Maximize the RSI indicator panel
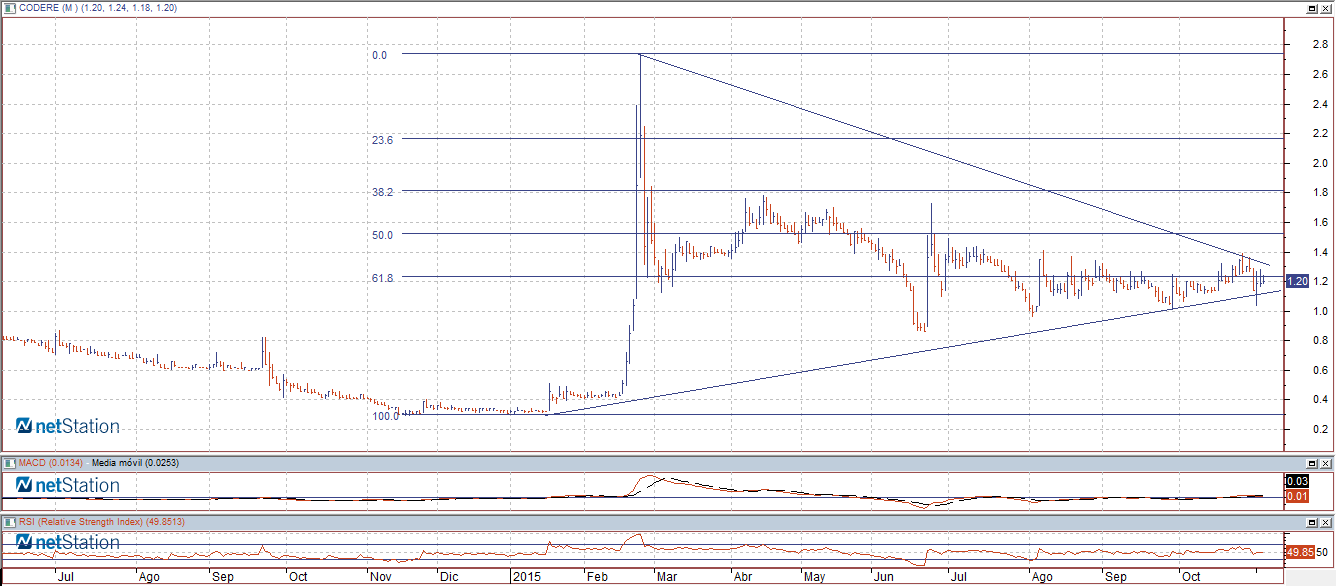This screenshot has width=1336, height=586. [x=1311, y=522]
